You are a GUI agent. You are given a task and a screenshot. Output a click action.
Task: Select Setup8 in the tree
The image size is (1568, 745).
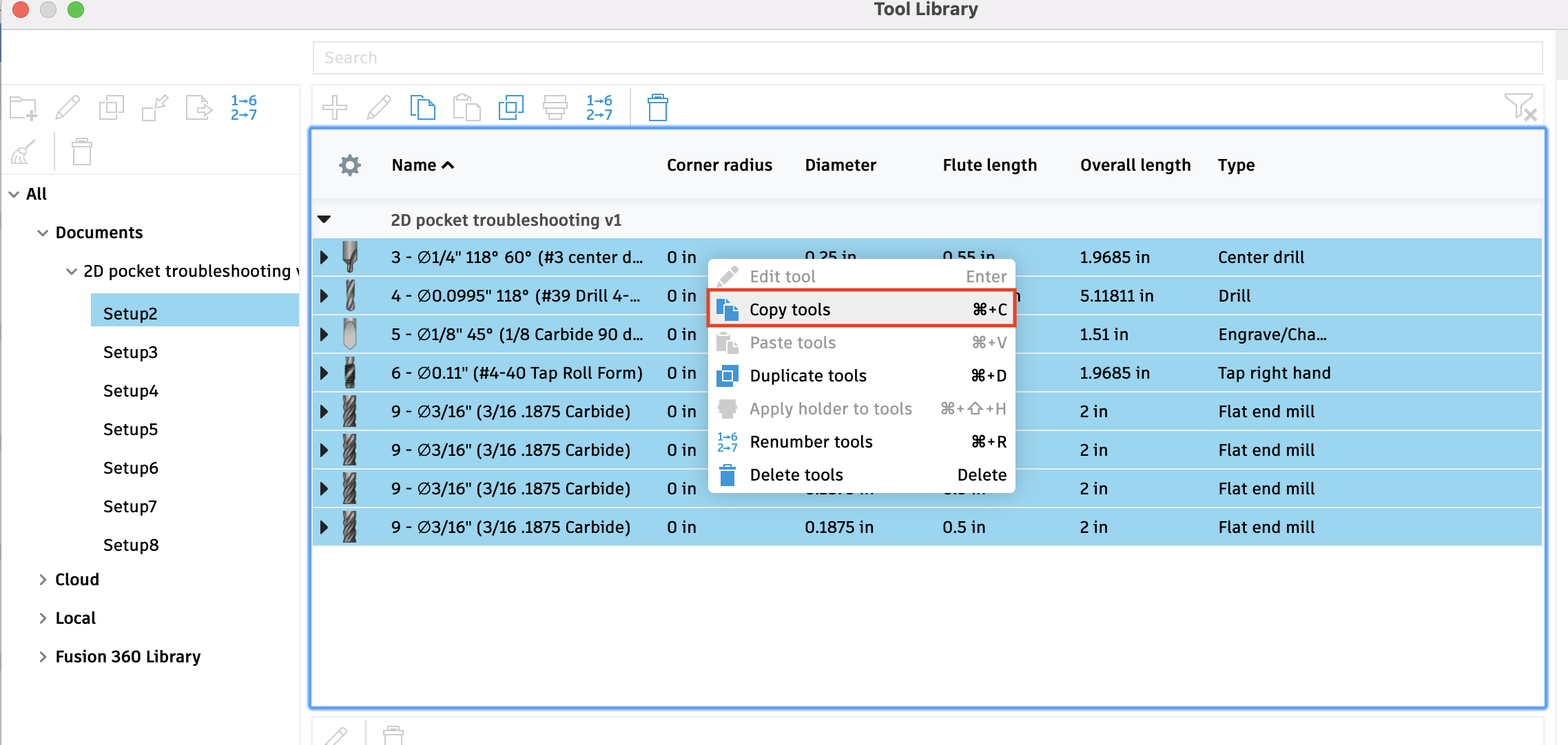[x=131, y=545]
